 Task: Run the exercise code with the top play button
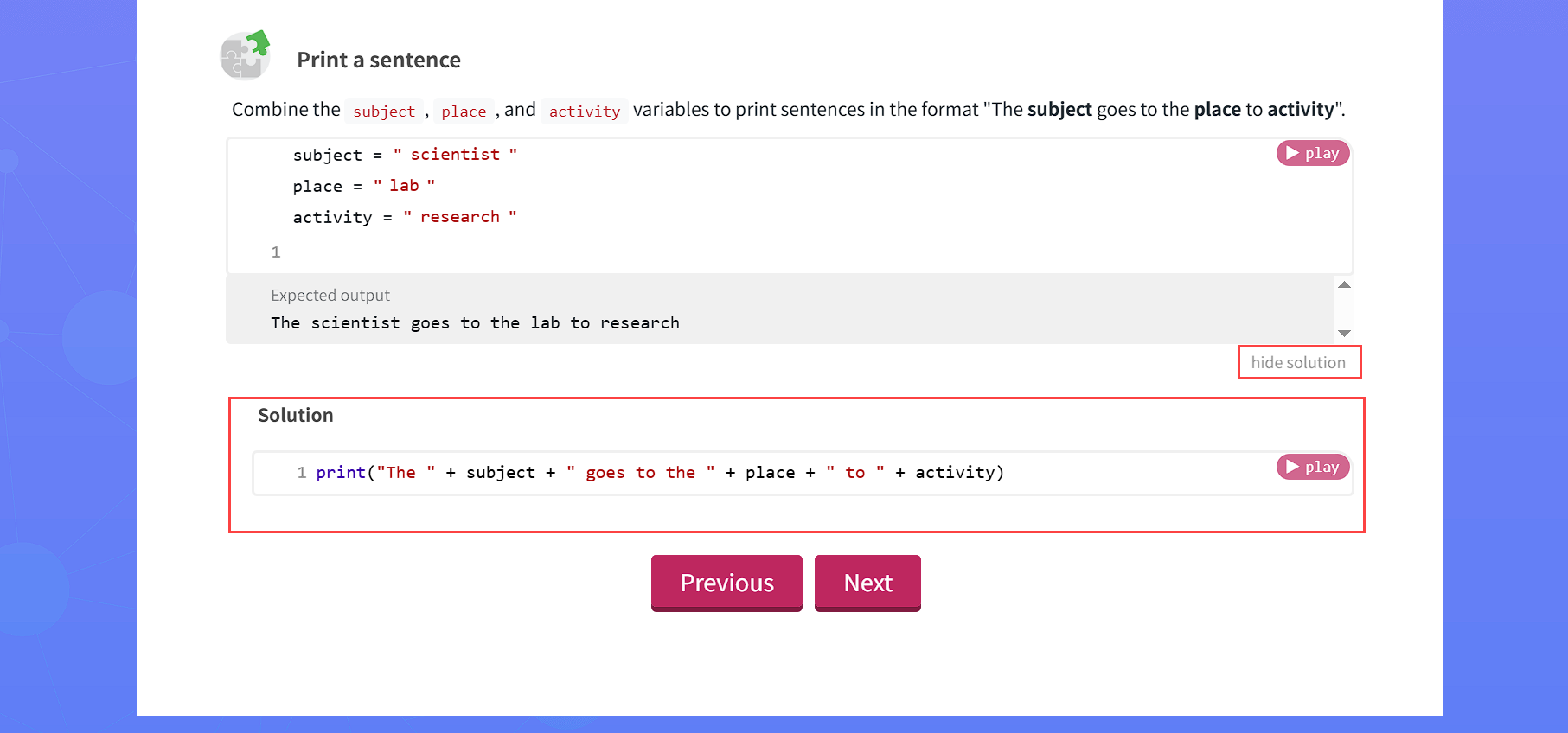click(x=1313, y=153)
